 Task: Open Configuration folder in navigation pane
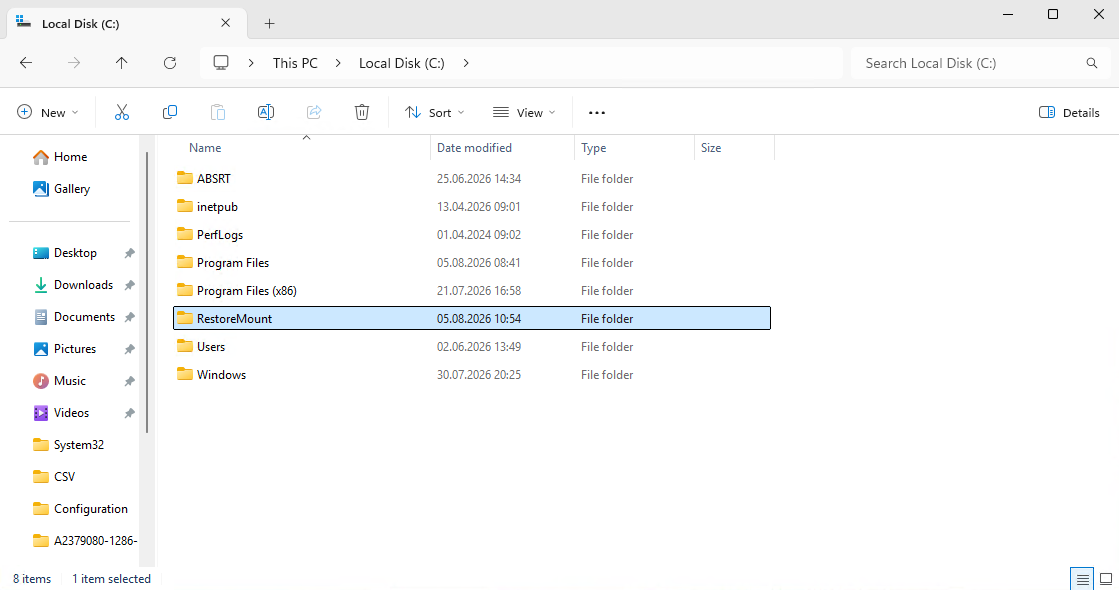91,509
